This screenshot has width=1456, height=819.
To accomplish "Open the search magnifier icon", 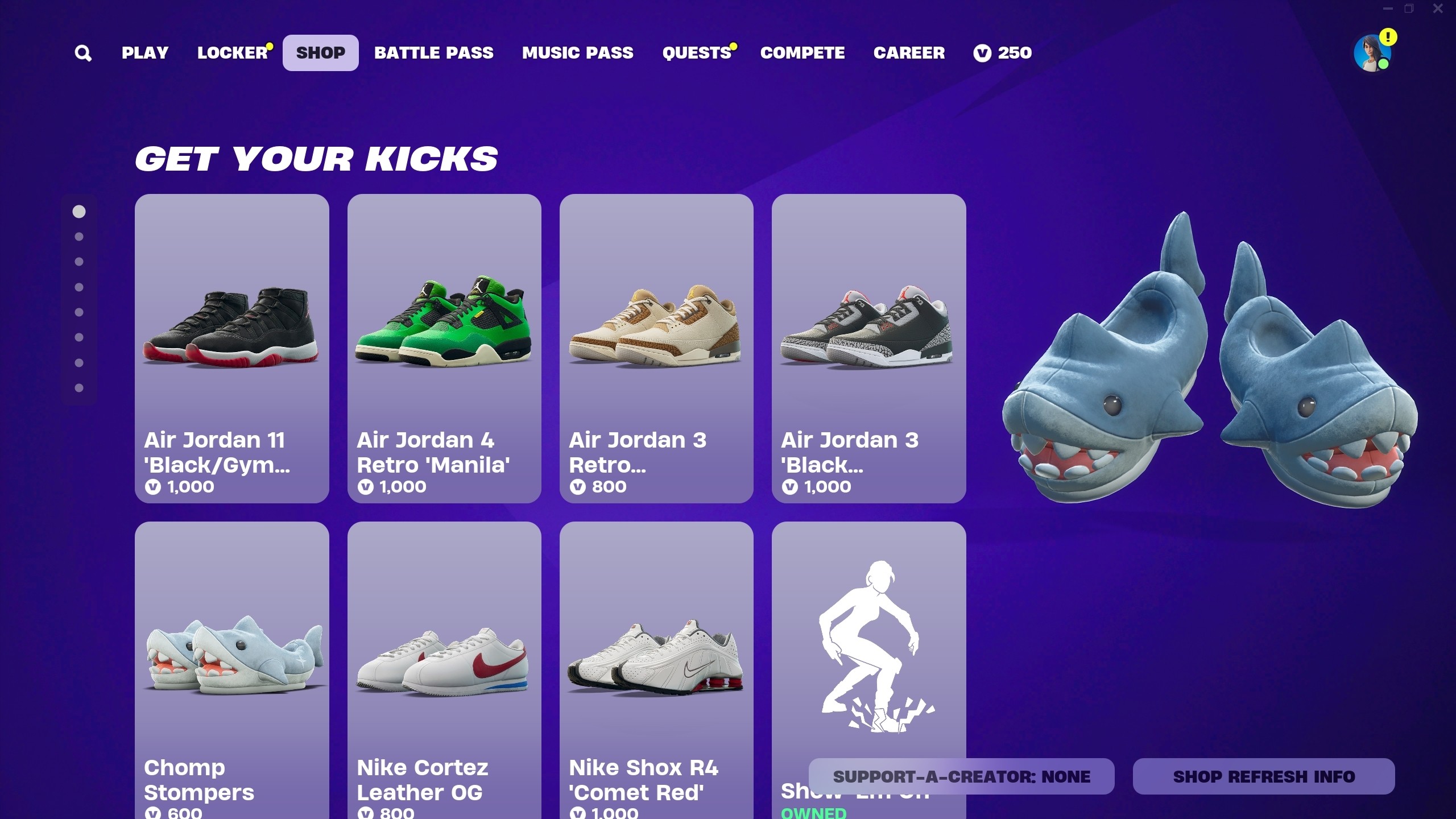I will coord(83,53).
